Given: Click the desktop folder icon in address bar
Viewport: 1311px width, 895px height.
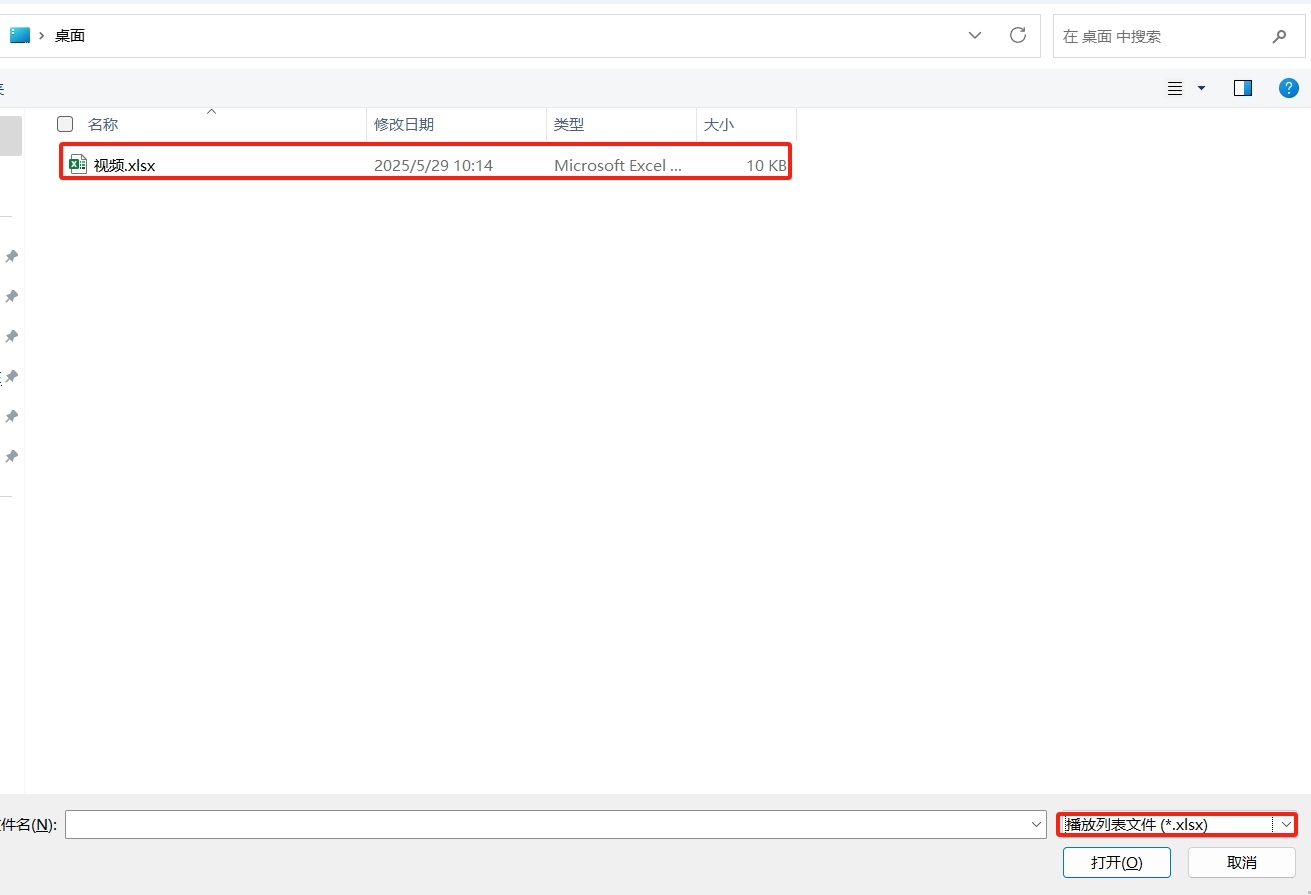Looking at the screenshot, I should point(20,36).
